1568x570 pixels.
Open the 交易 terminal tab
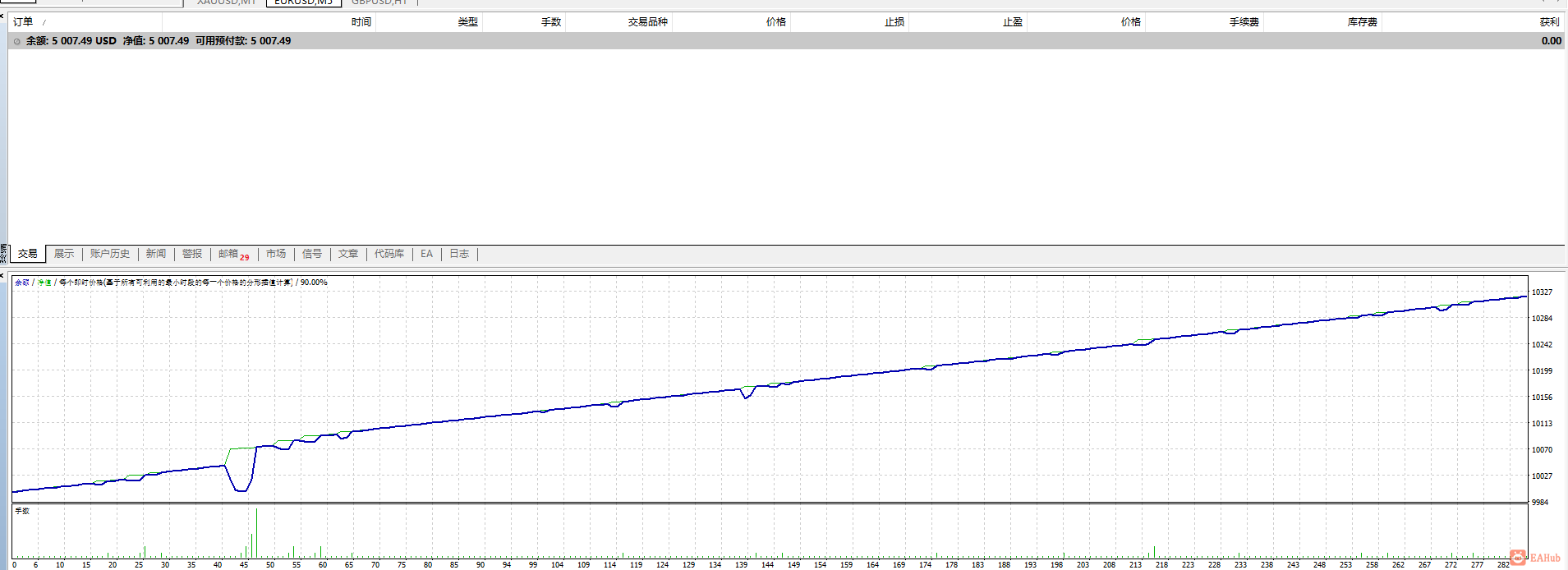(28, 254)
